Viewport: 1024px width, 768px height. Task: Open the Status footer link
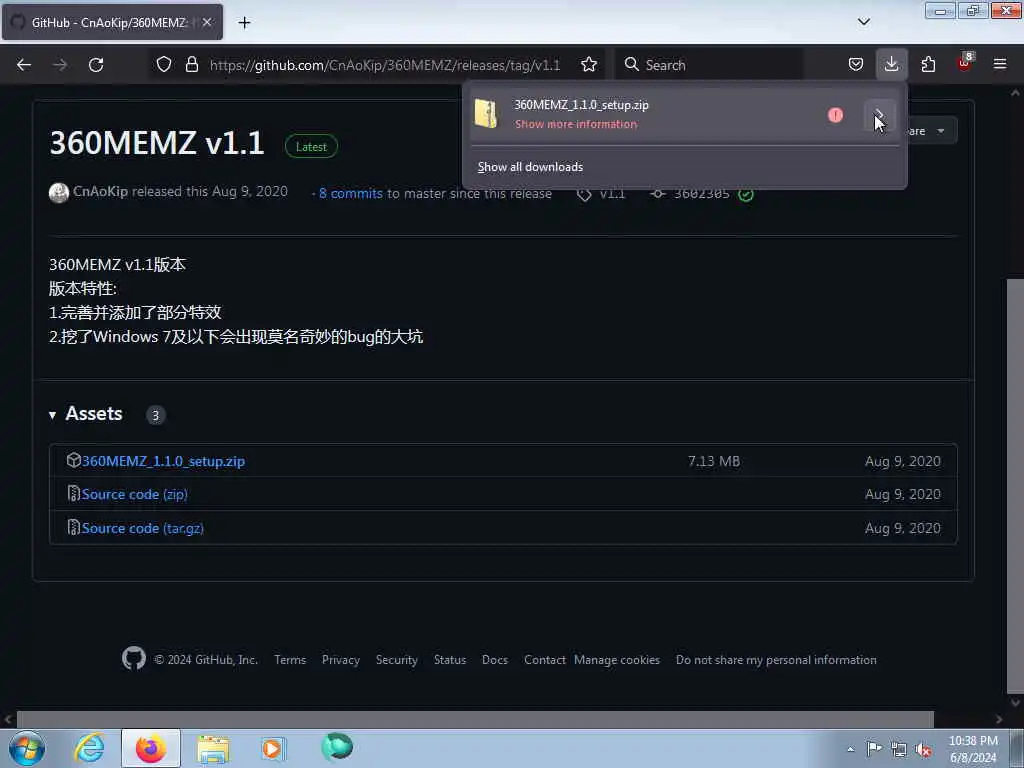[450, 660]
